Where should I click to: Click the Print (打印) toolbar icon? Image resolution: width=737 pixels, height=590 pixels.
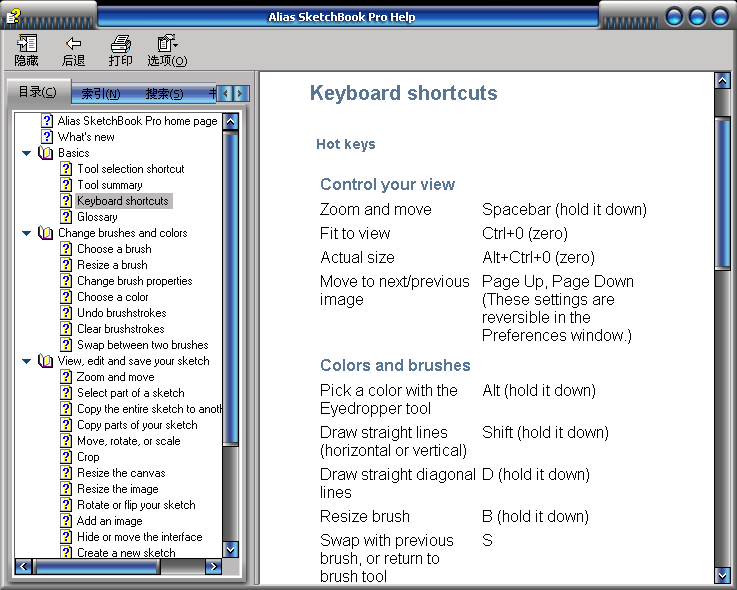[120, 43]
